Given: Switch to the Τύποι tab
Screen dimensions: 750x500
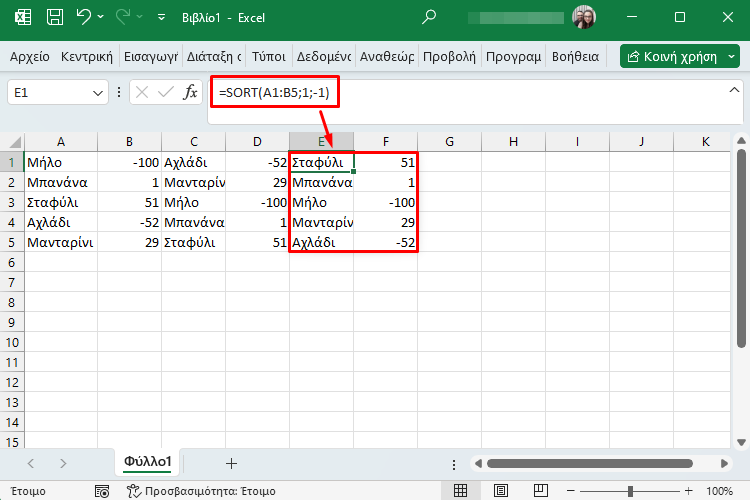Looking at the screenshot, I should [268, 56].
